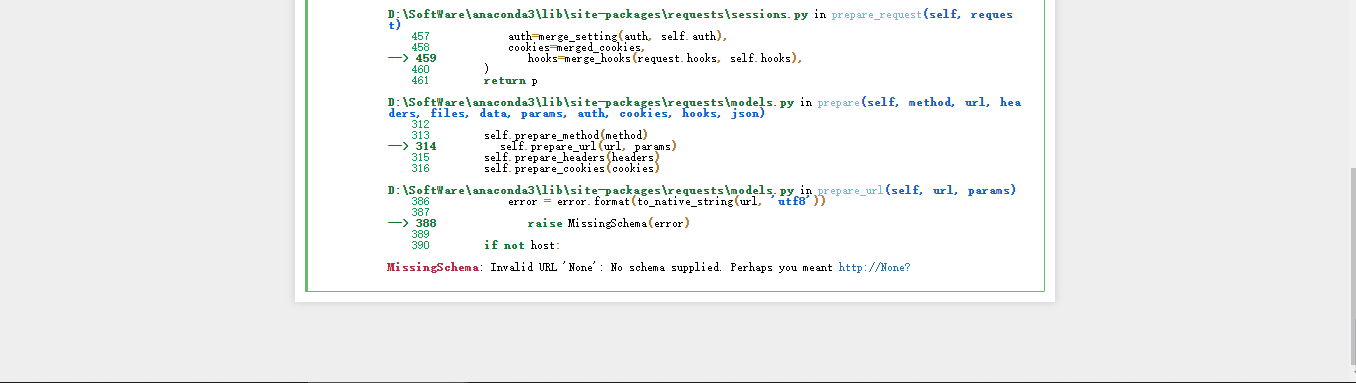
Task: Click the red MissingSchema exception name
Action: tap(432, 268)
